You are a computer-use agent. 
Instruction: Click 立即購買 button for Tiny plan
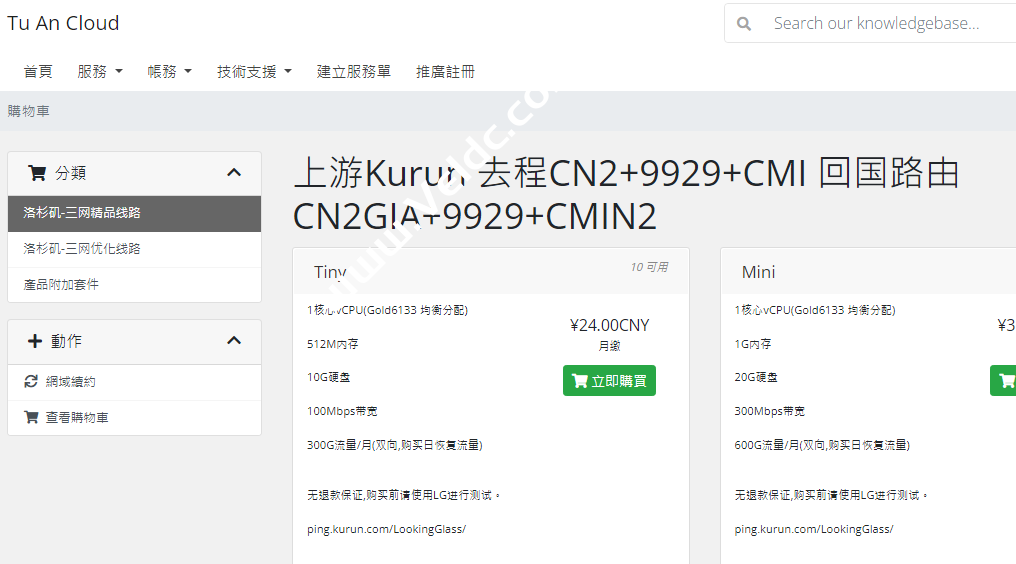609,381
